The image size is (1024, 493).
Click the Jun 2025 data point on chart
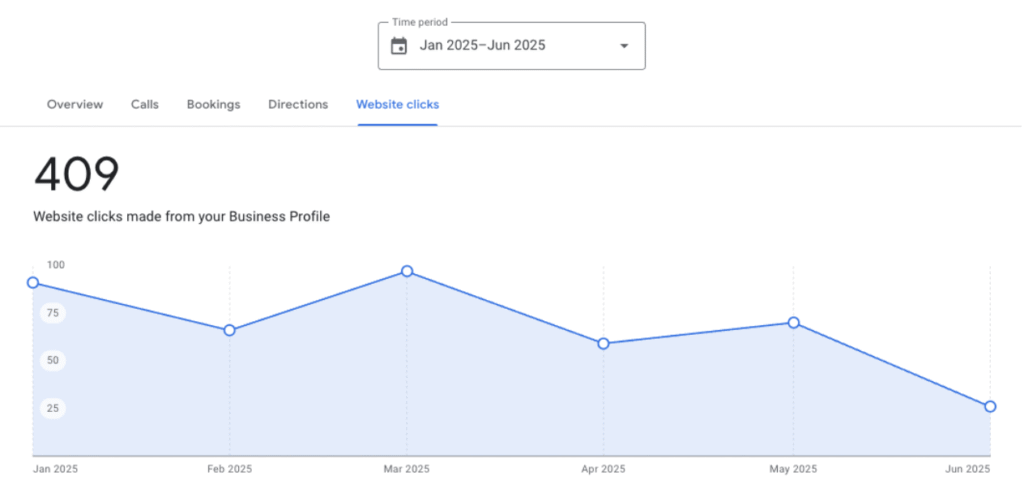(990, 407)
